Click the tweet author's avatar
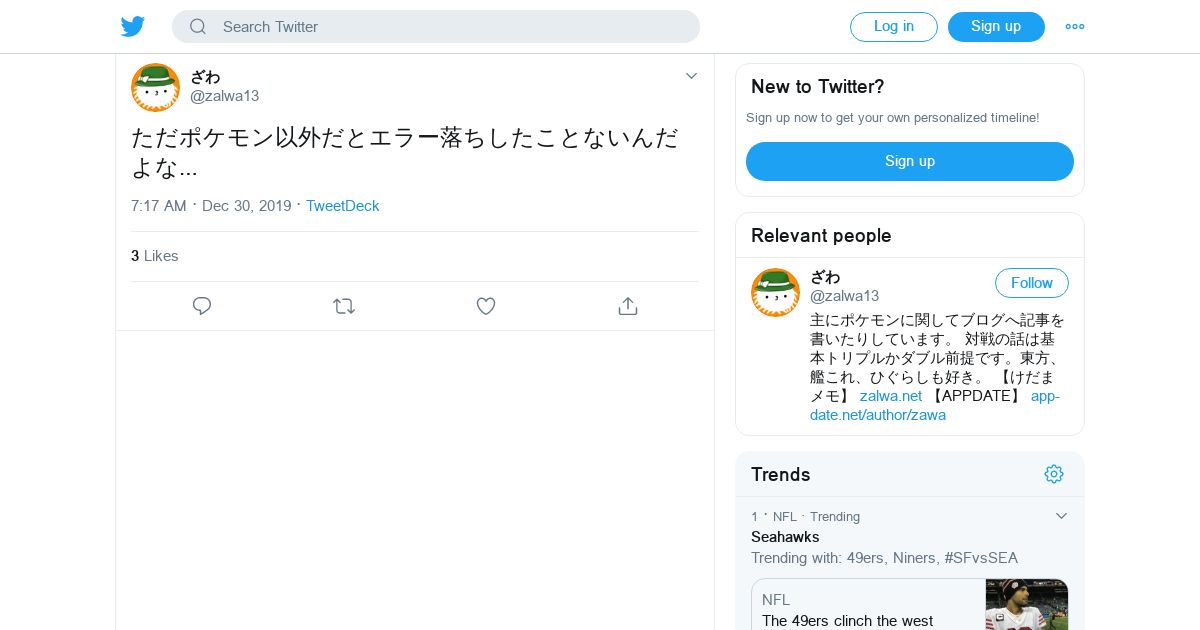Viewport: 1200px width, 630px height. pos(155,87)
